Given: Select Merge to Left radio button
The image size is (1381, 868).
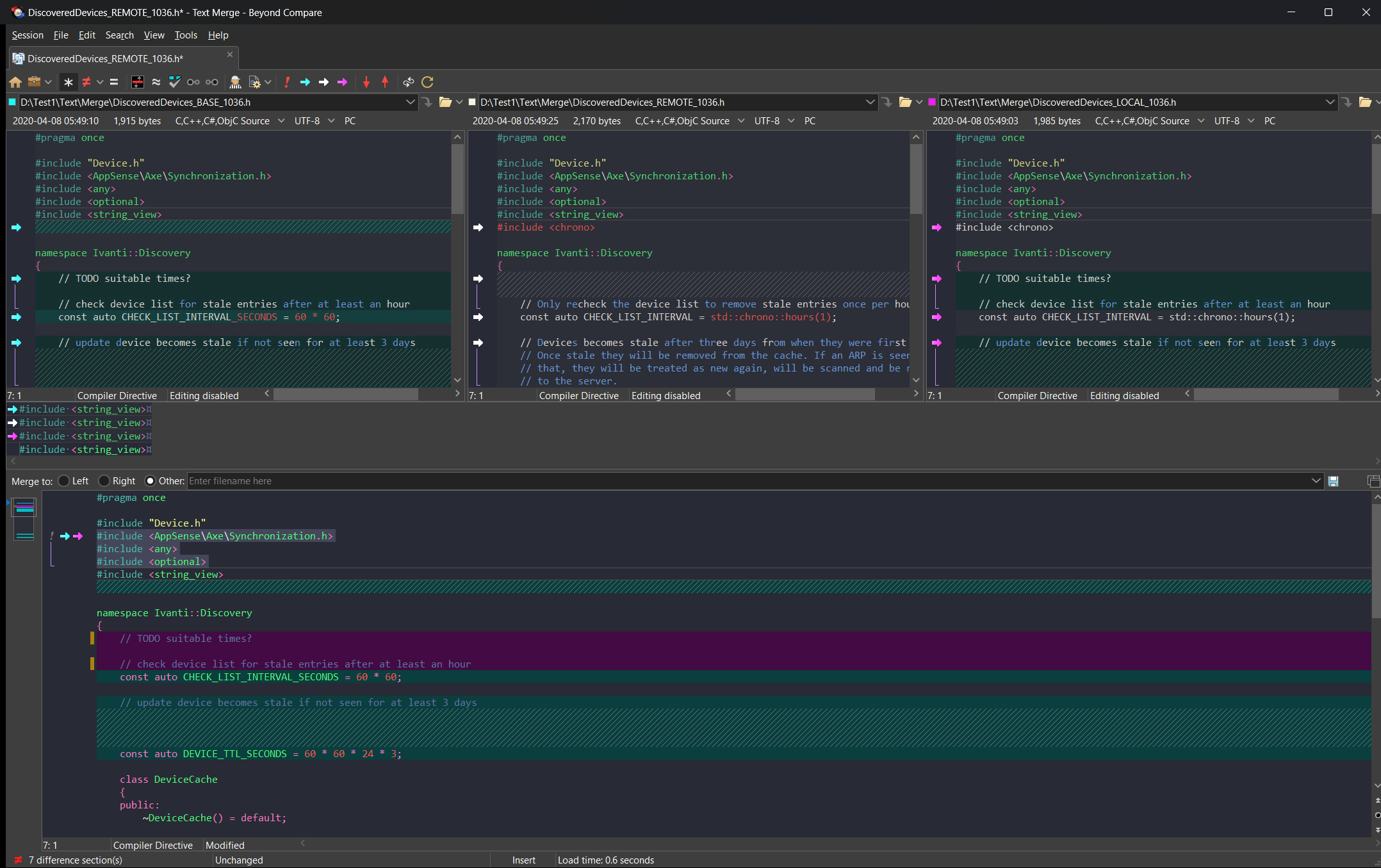Looking at the screenshot, I should 63,481.
